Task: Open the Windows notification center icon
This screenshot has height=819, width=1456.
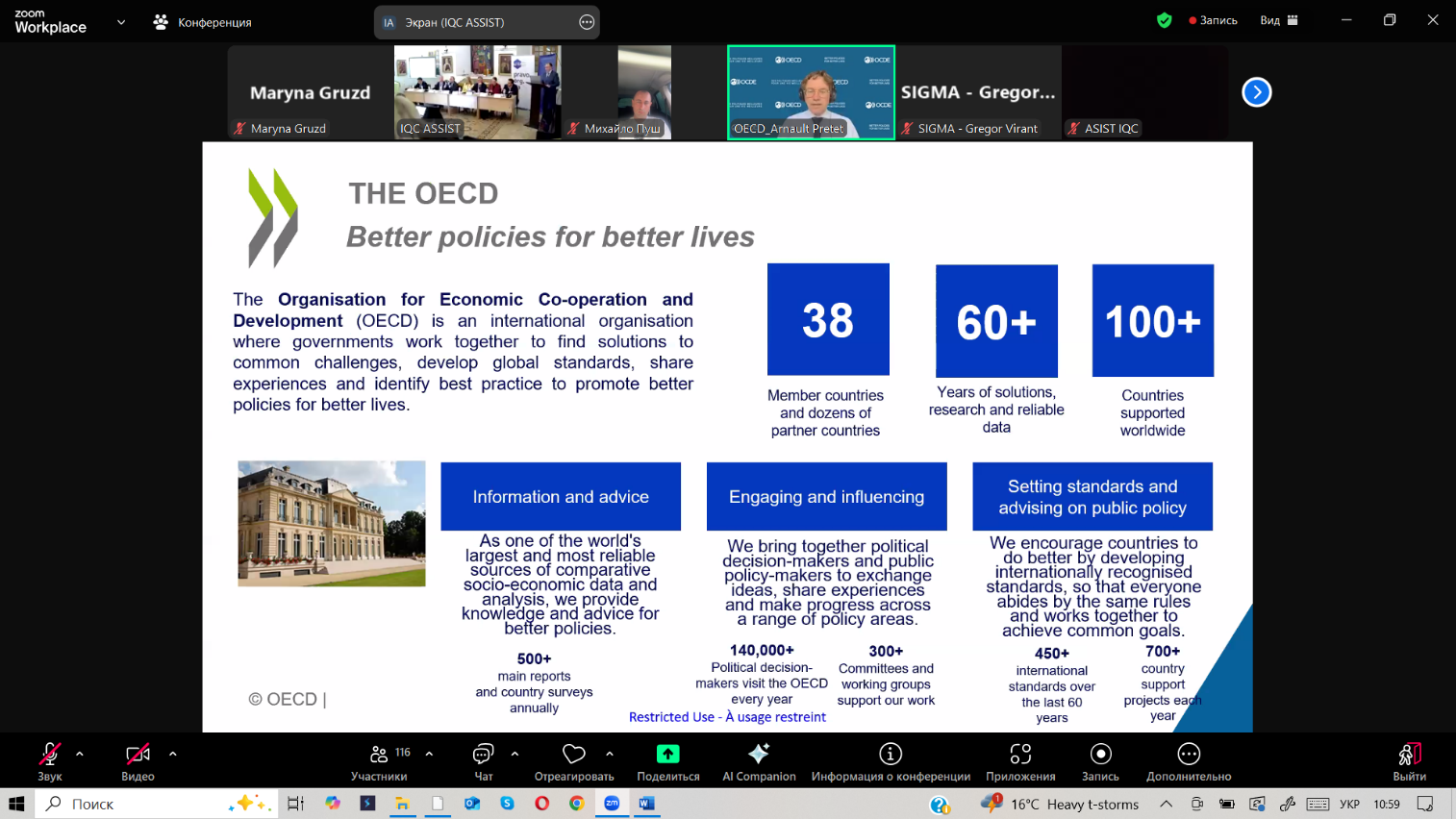Action: point(1425,804)
